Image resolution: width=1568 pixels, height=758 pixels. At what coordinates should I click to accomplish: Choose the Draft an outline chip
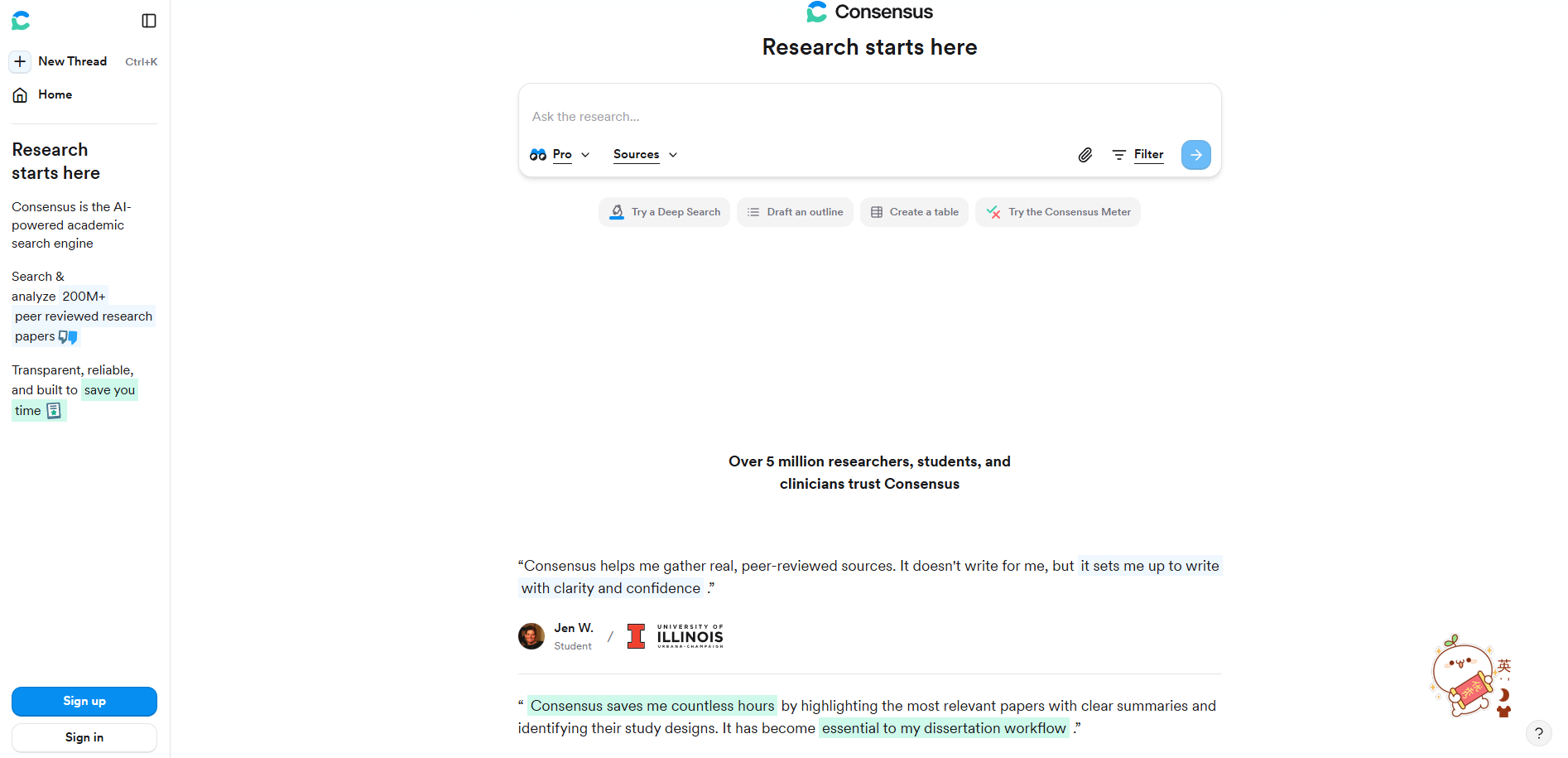(795, 212)
